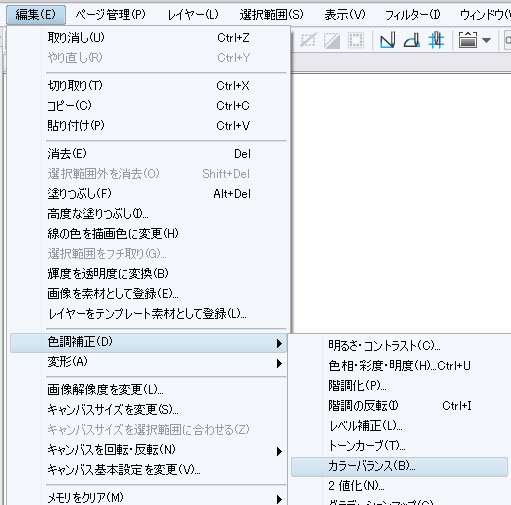The height and width of the screenshot is (505, 511).
Task: Open the 表示(V) menu
Action: 345,15
